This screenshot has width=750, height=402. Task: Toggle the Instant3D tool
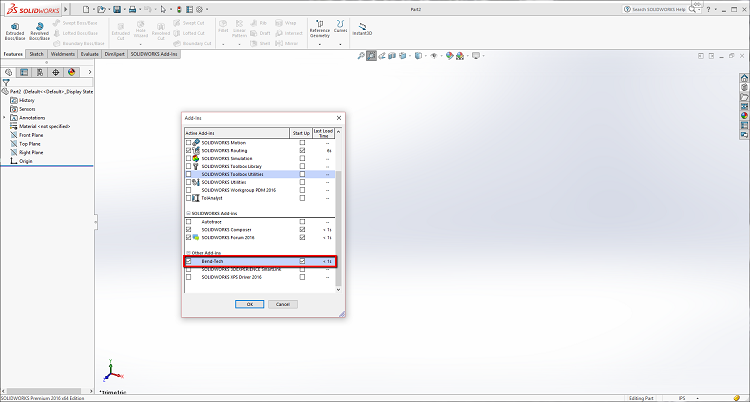tap(362, 29)
